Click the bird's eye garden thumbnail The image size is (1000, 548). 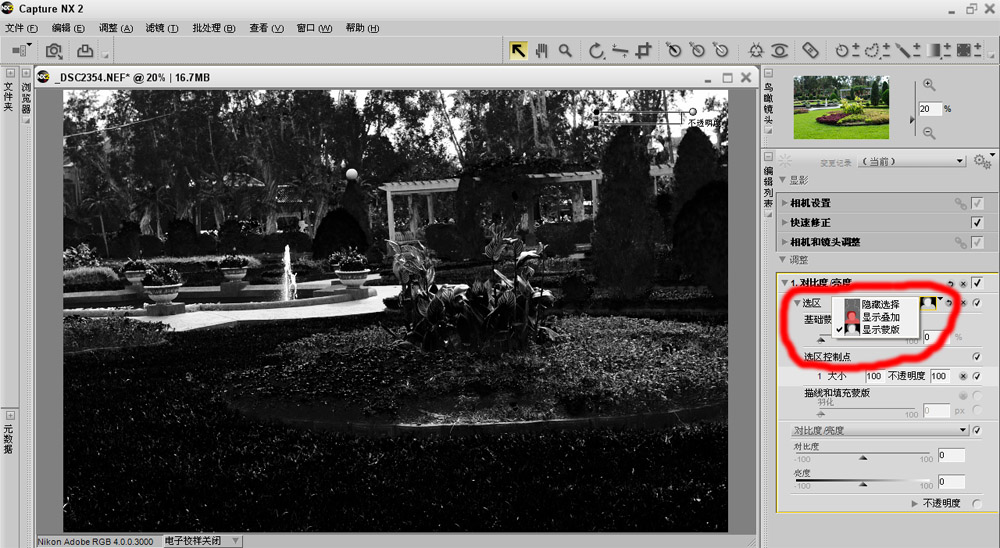841,107
